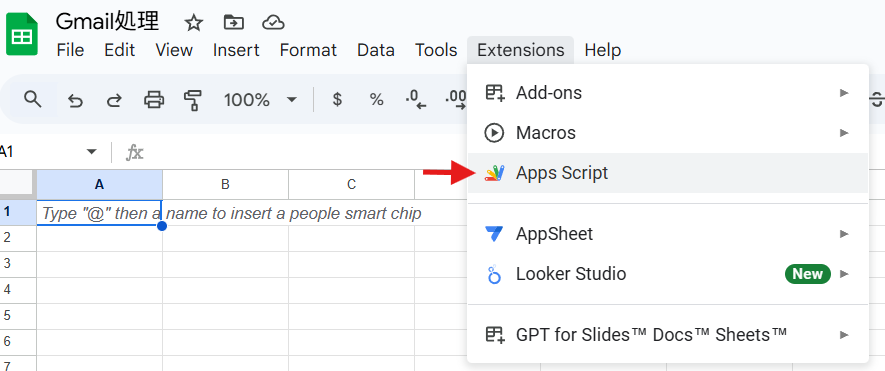The height and width of the screenshot is (371, 885).
Task: Click the fx formula icon
Action: (x=134, y=152)
